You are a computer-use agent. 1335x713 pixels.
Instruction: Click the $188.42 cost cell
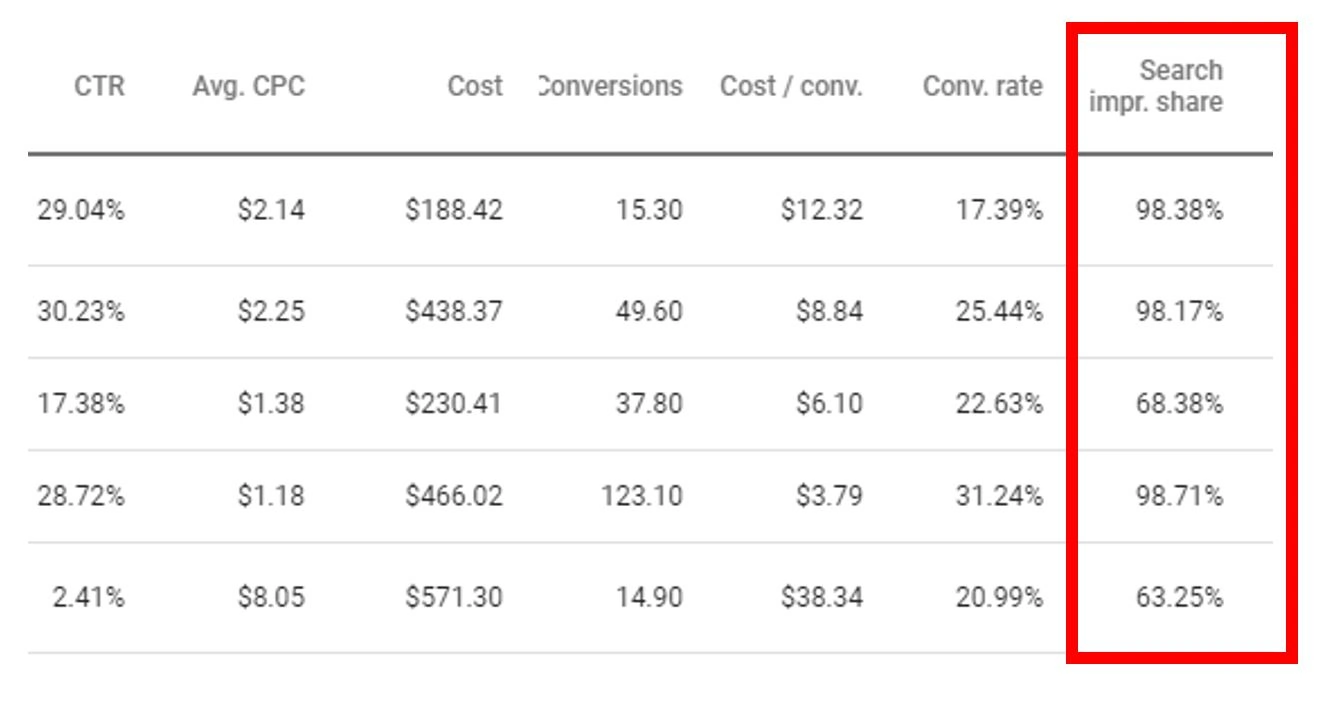454,210
